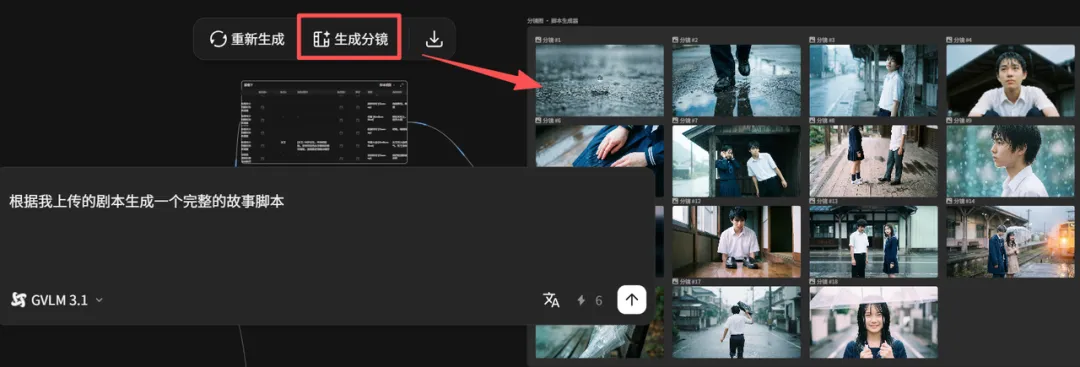Click the 重新生成 regenerate button

click(x=247, y=39)
